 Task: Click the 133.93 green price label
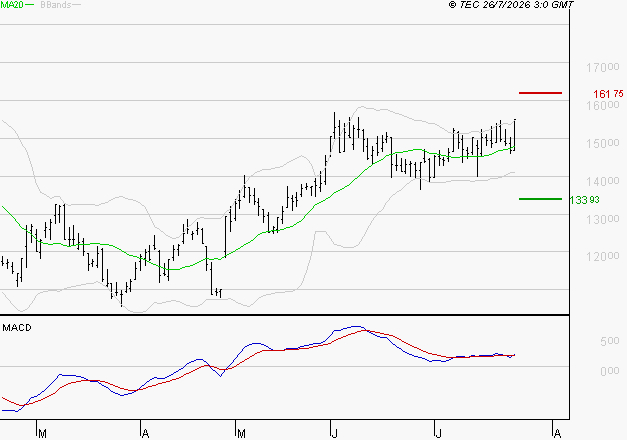584,200
